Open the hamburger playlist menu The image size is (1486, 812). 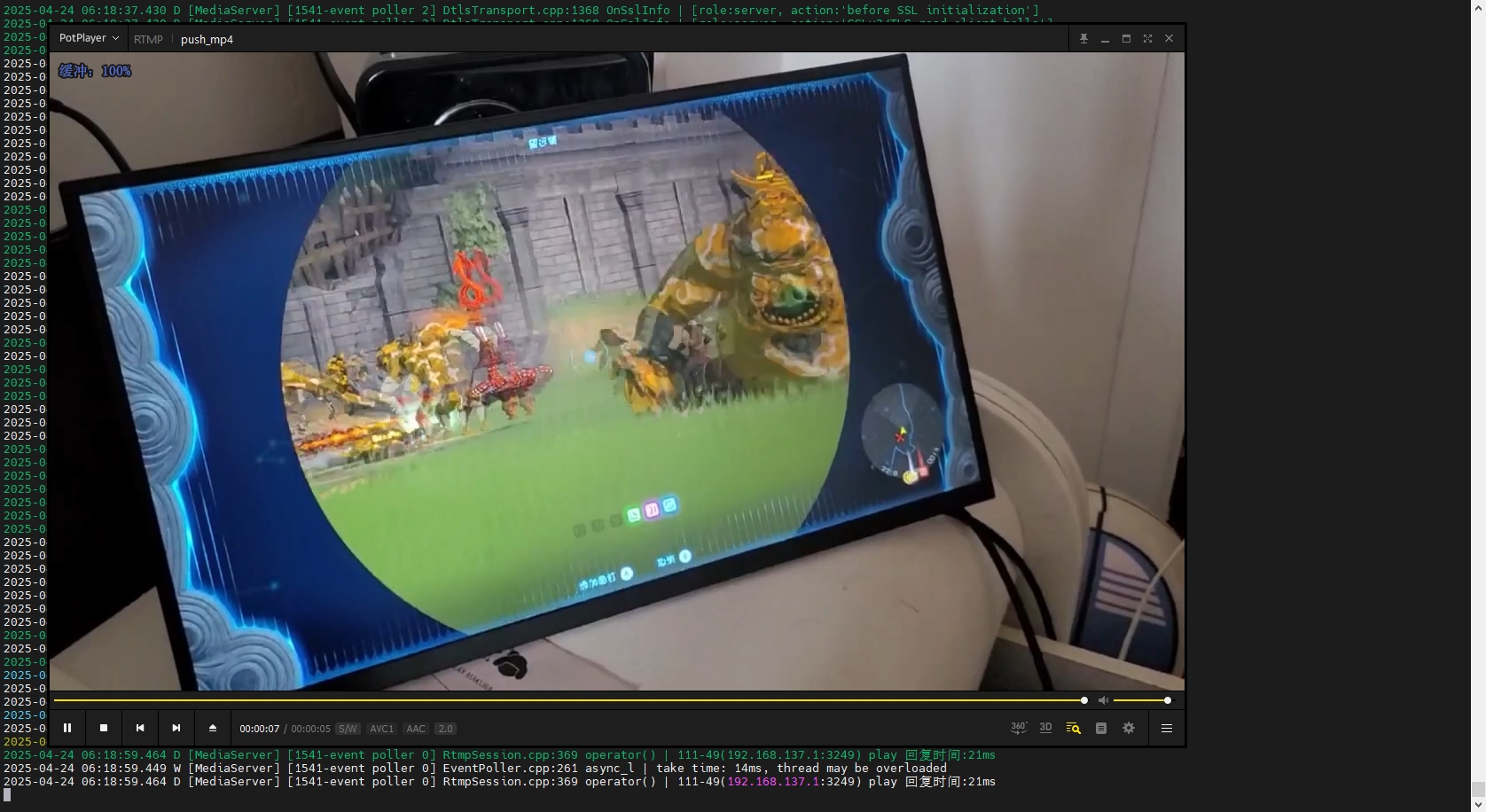(x=1167, y=728)
